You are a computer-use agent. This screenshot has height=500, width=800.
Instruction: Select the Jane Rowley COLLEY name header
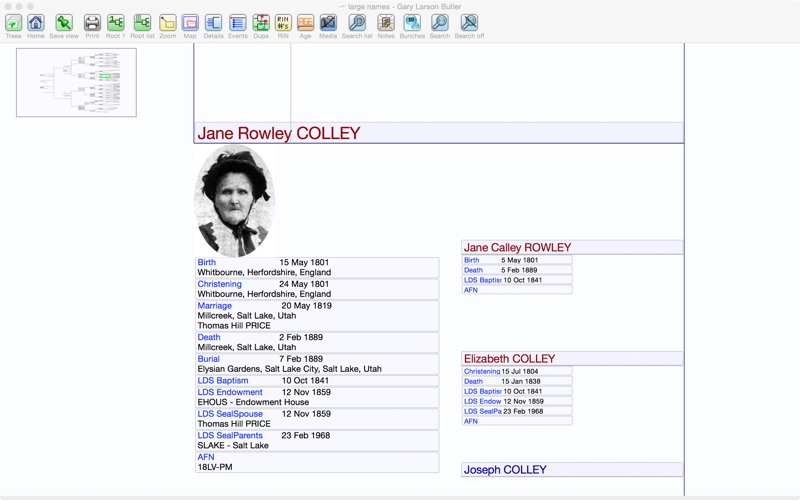[x=439, y=133]
